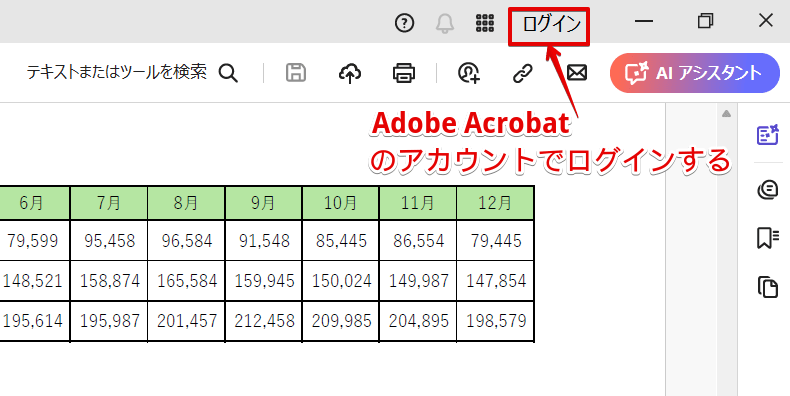Select the value 201,457
This screenshot has height=396, width=790.
pos(187,320)
